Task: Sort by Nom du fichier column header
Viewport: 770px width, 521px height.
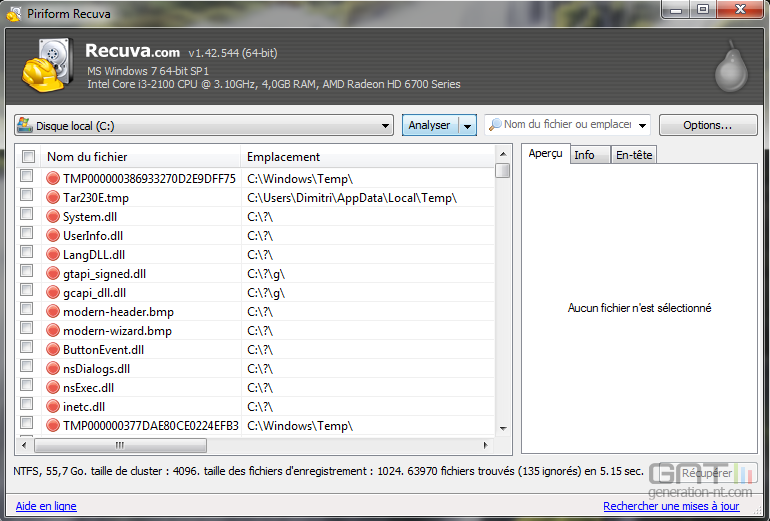Action: (x=141, y=157)
